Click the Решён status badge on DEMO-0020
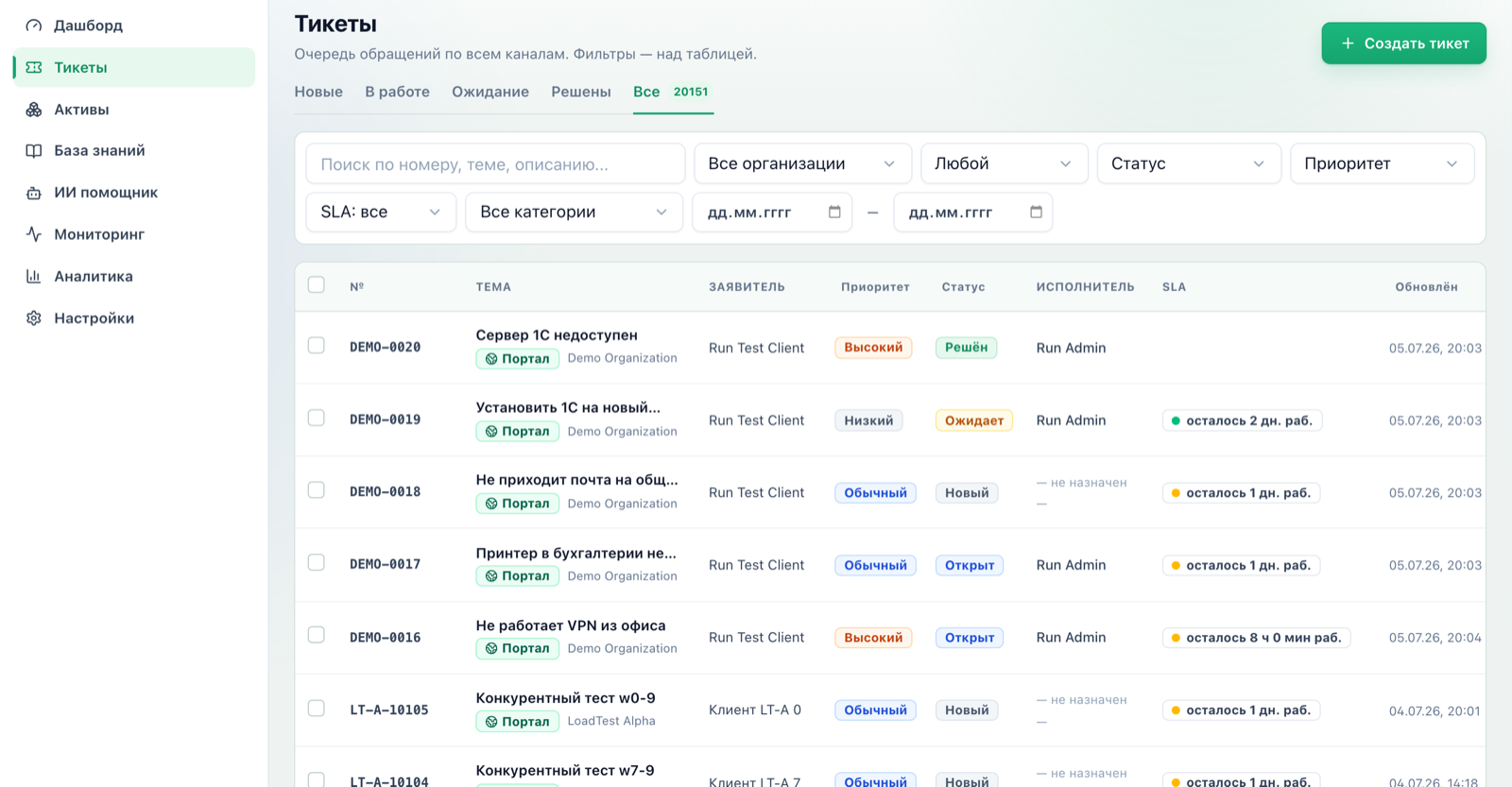The image size is (1512, 787). click(x=966, y=348)
